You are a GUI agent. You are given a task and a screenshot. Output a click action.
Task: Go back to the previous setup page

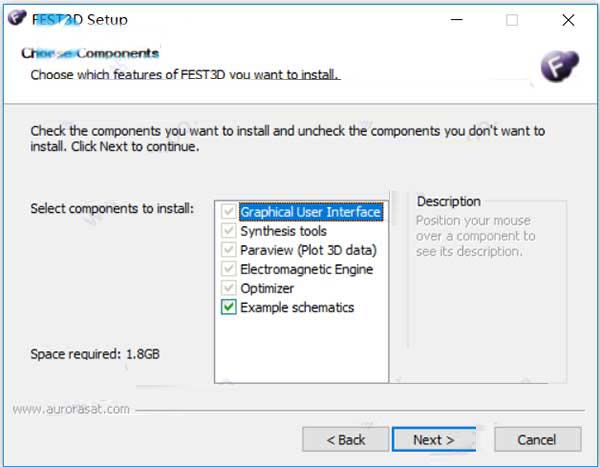[x=346, y=439]
